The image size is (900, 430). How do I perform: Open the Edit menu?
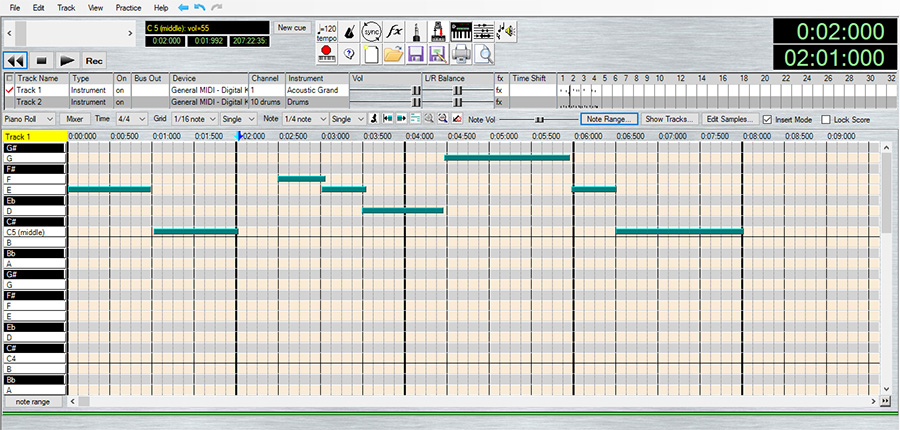[x=38, y=8]
